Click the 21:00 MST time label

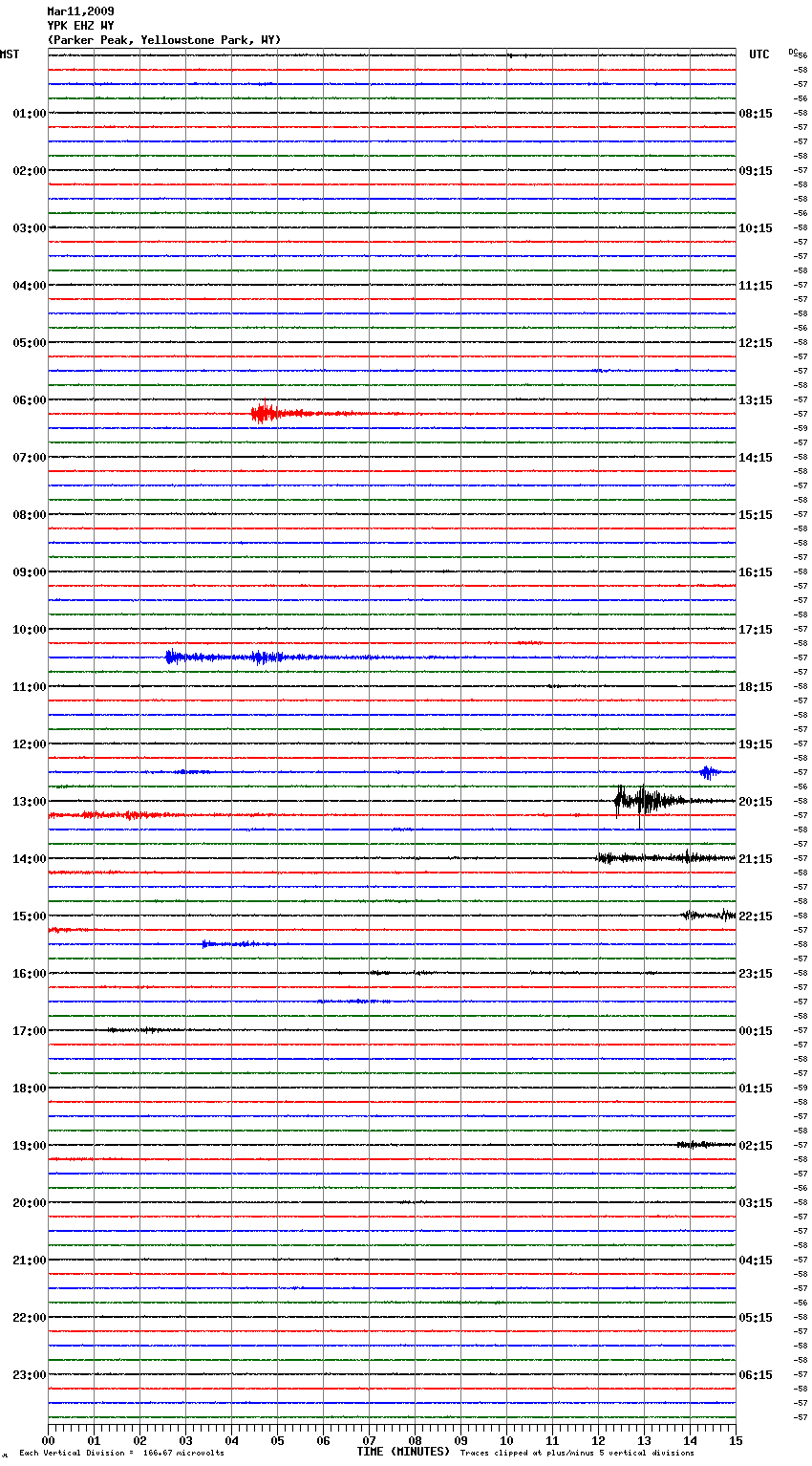point(30,1261)
